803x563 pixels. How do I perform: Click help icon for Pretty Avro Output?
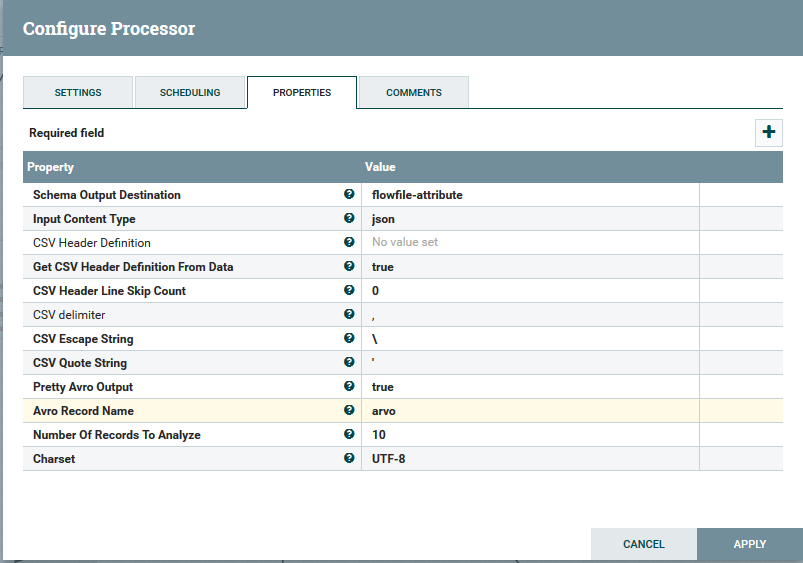(x=349, y=386)
